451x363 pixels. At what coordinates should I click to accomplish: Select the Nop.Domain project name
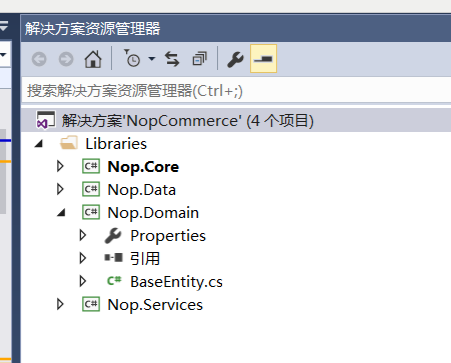click(153, 213)
